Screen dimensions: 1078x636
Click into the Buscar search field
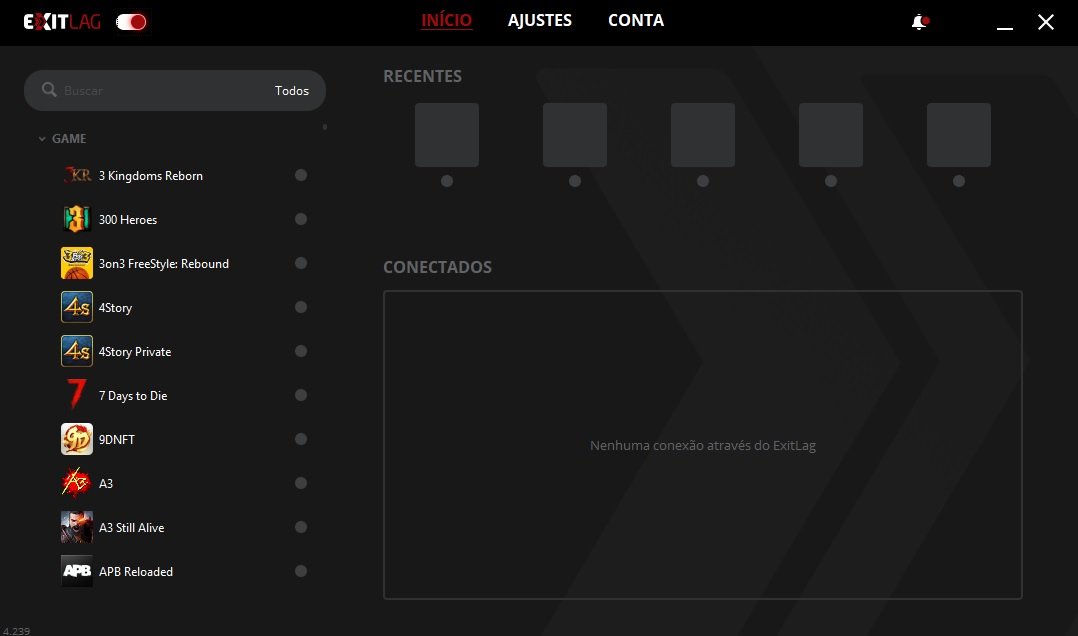(160, 91)
